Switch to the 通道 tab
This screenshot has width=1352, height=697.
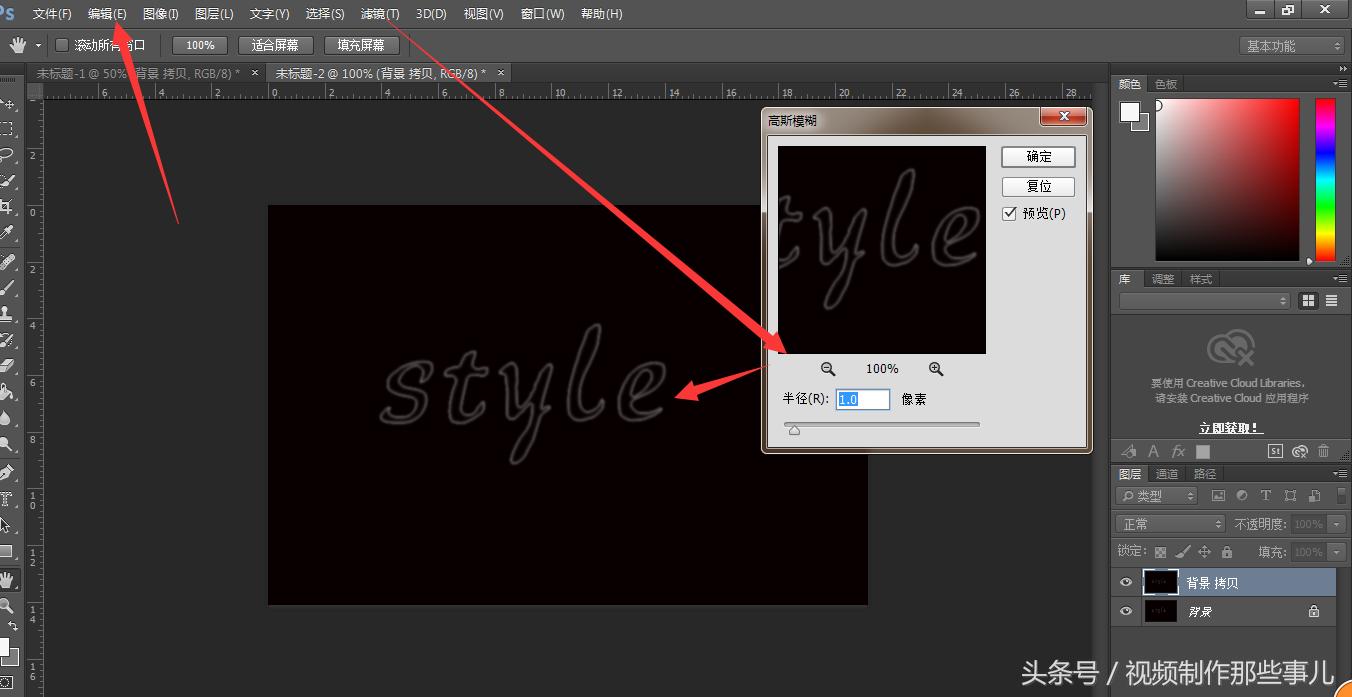(x=1167, y=474)
